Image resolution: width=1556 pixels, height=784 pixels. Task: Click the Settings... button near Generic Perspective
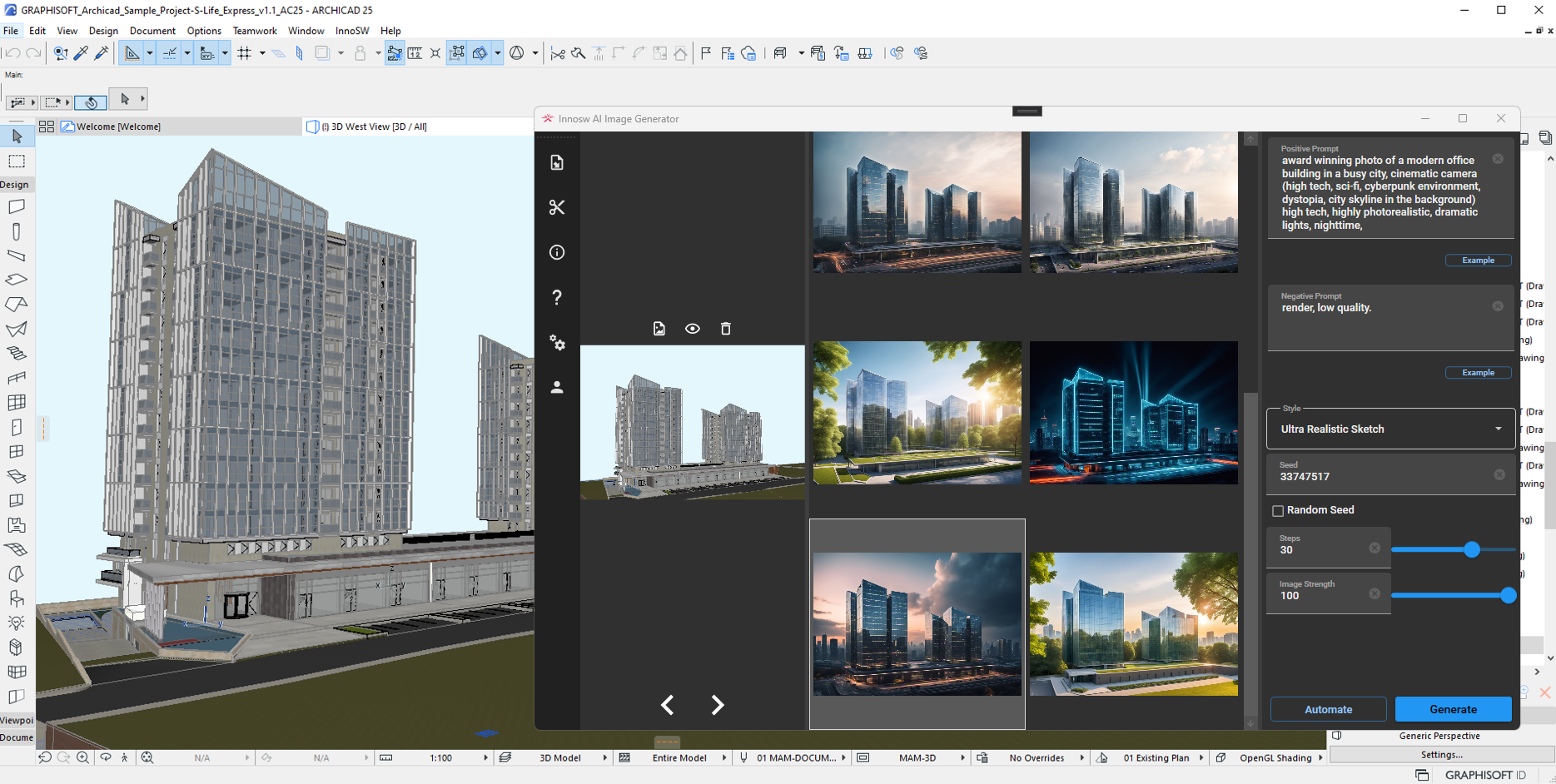coord(1441,755)
